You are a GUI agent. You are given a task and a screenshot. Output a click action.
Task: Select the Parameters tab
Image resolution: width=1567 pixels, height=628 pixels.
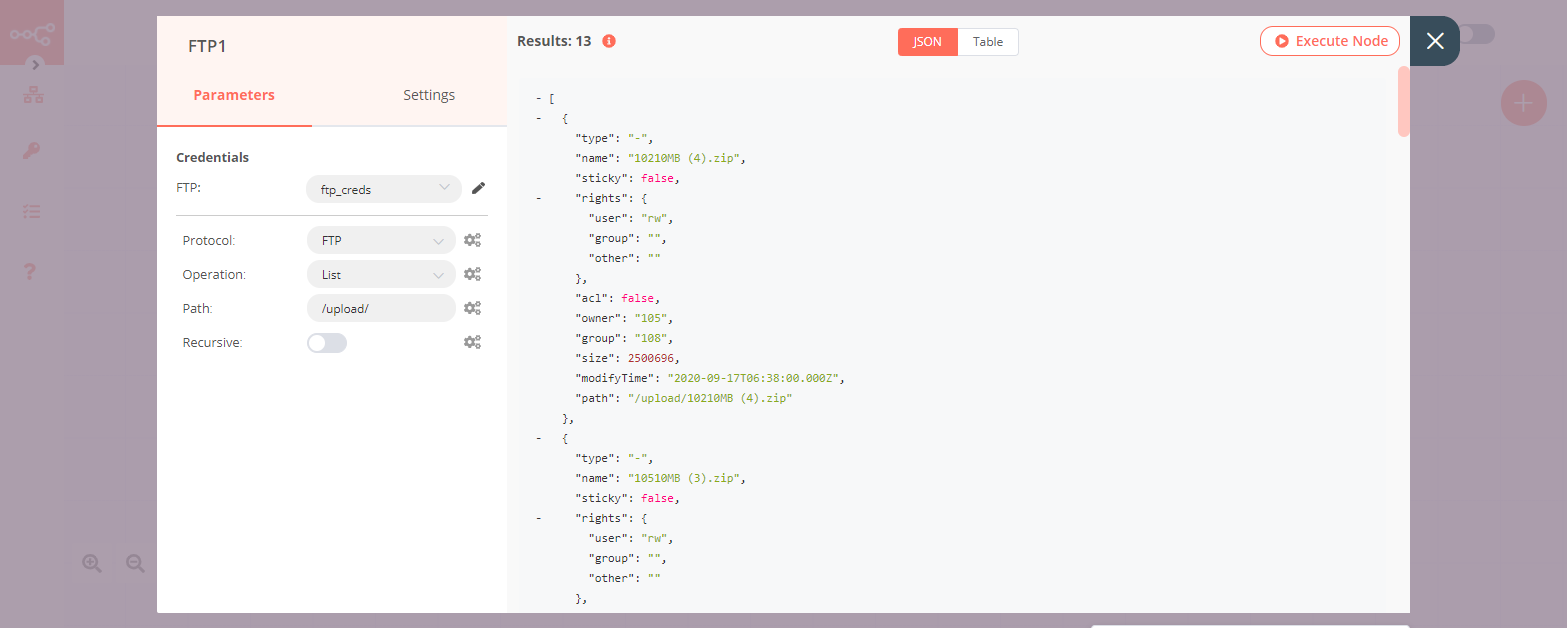pyautogui.click(x=234, y=95)
